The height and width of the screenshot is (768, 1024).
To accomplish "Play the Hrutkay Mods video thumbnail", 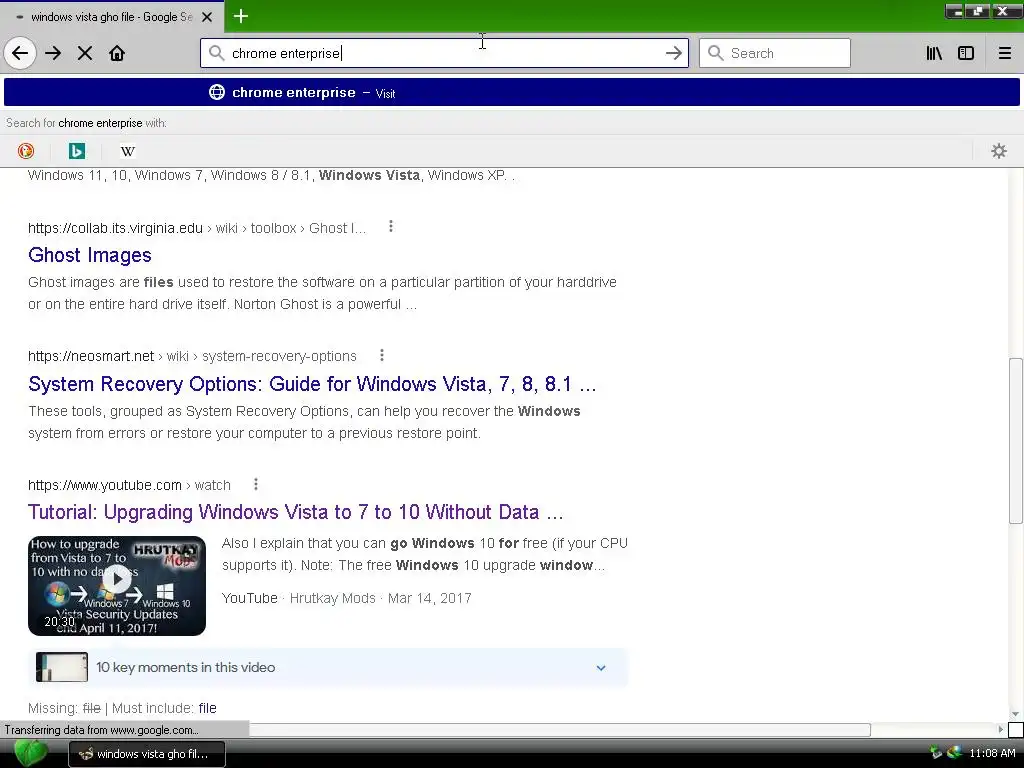I will pyautogui.click(x=117, y=586).
